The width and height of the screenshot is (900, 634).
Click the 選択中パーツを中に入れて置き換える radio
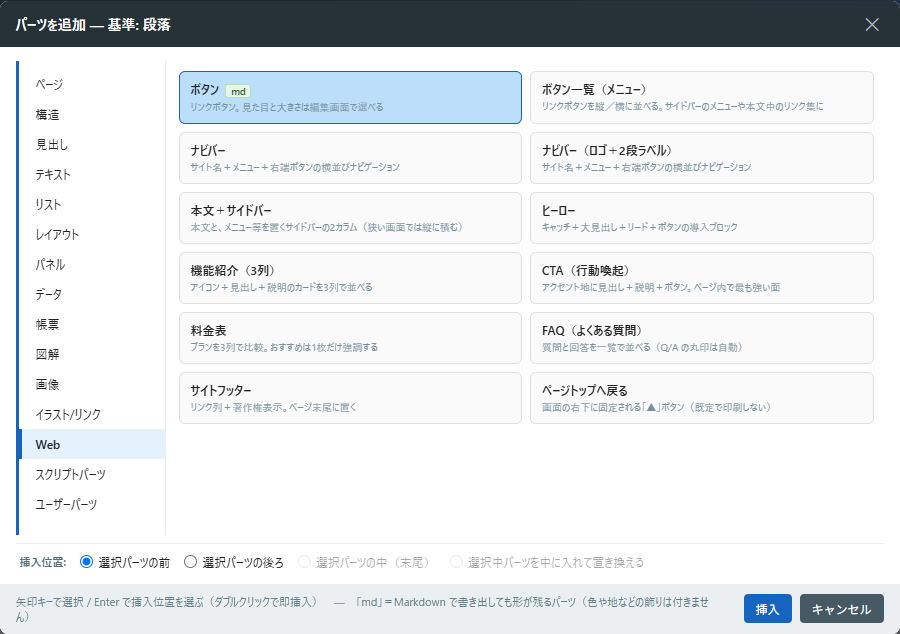456,562
